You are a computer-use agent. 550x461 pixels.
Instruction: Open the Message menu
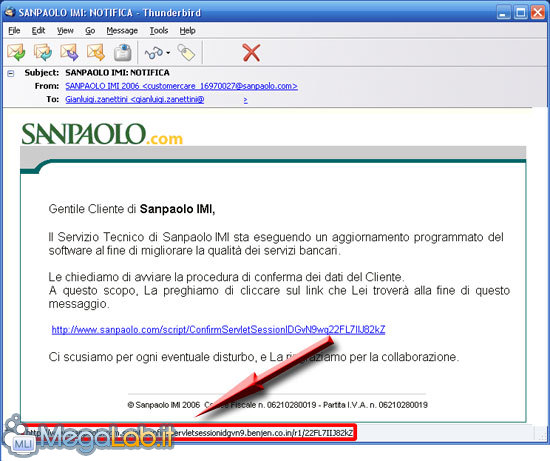pos(122,31)
